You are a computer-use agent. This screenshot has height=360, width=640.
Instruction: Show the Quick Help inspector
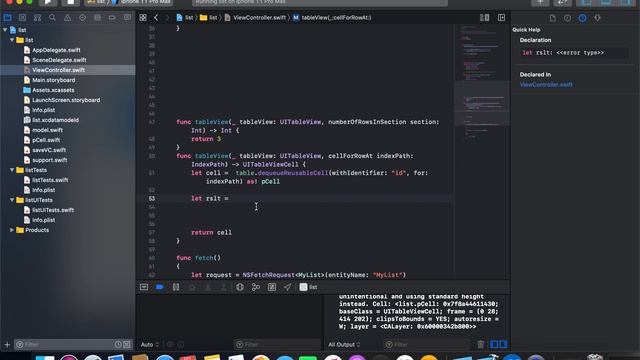(582, 18)
